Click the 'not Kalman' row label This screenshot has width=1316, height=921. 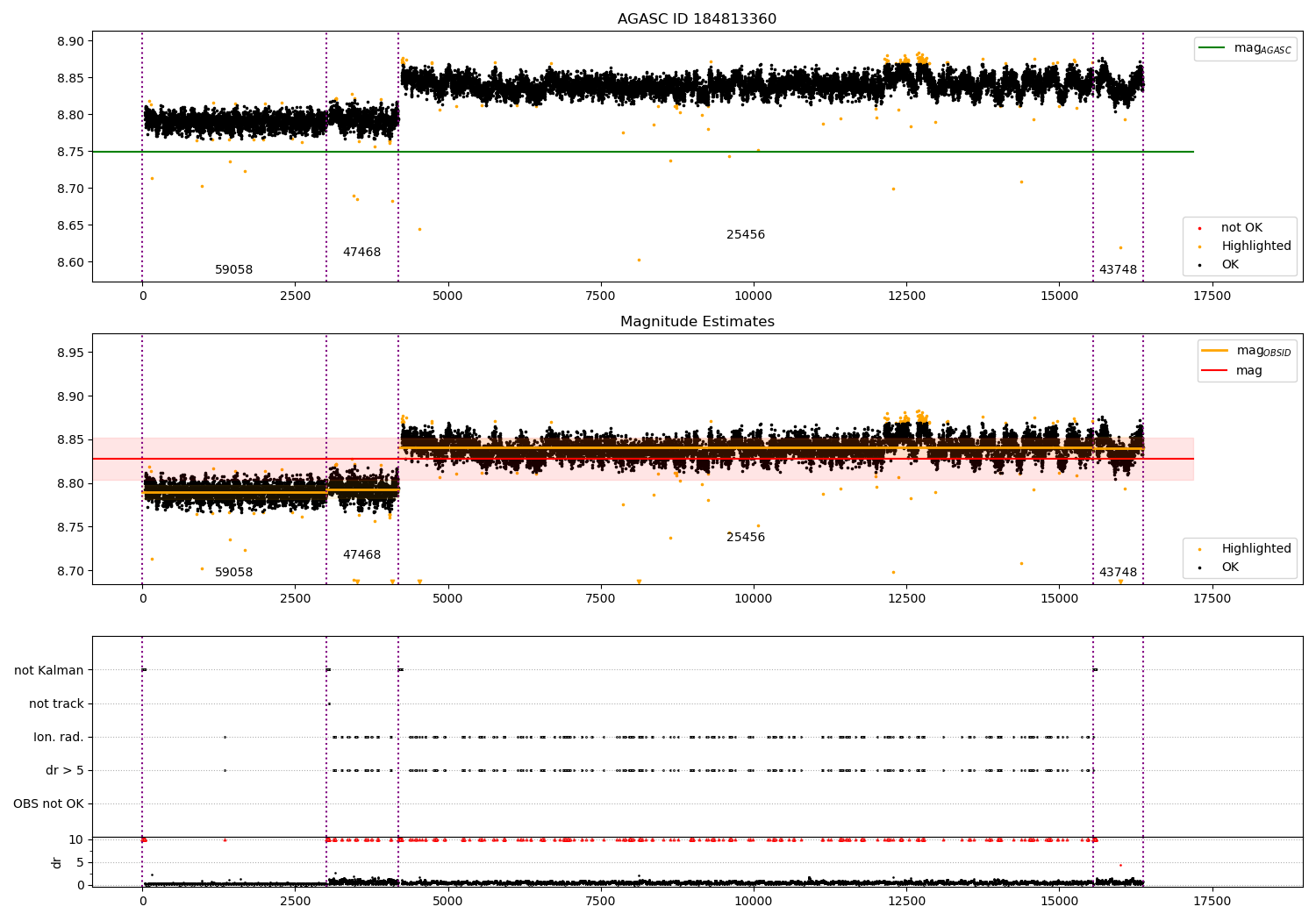(49, 671)
